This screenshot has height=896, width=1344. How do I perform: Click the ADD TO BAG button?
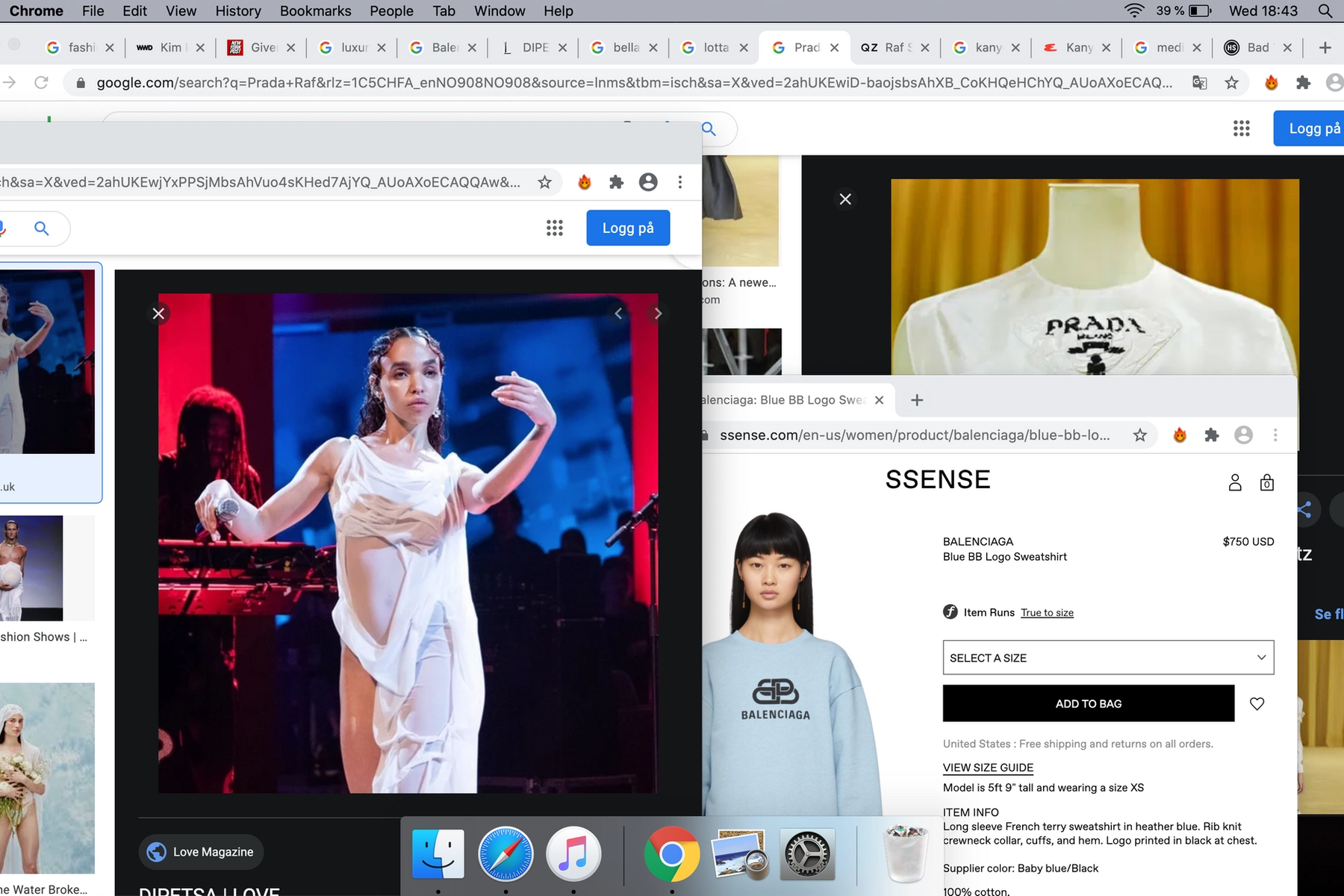[x=1089, y=703]
